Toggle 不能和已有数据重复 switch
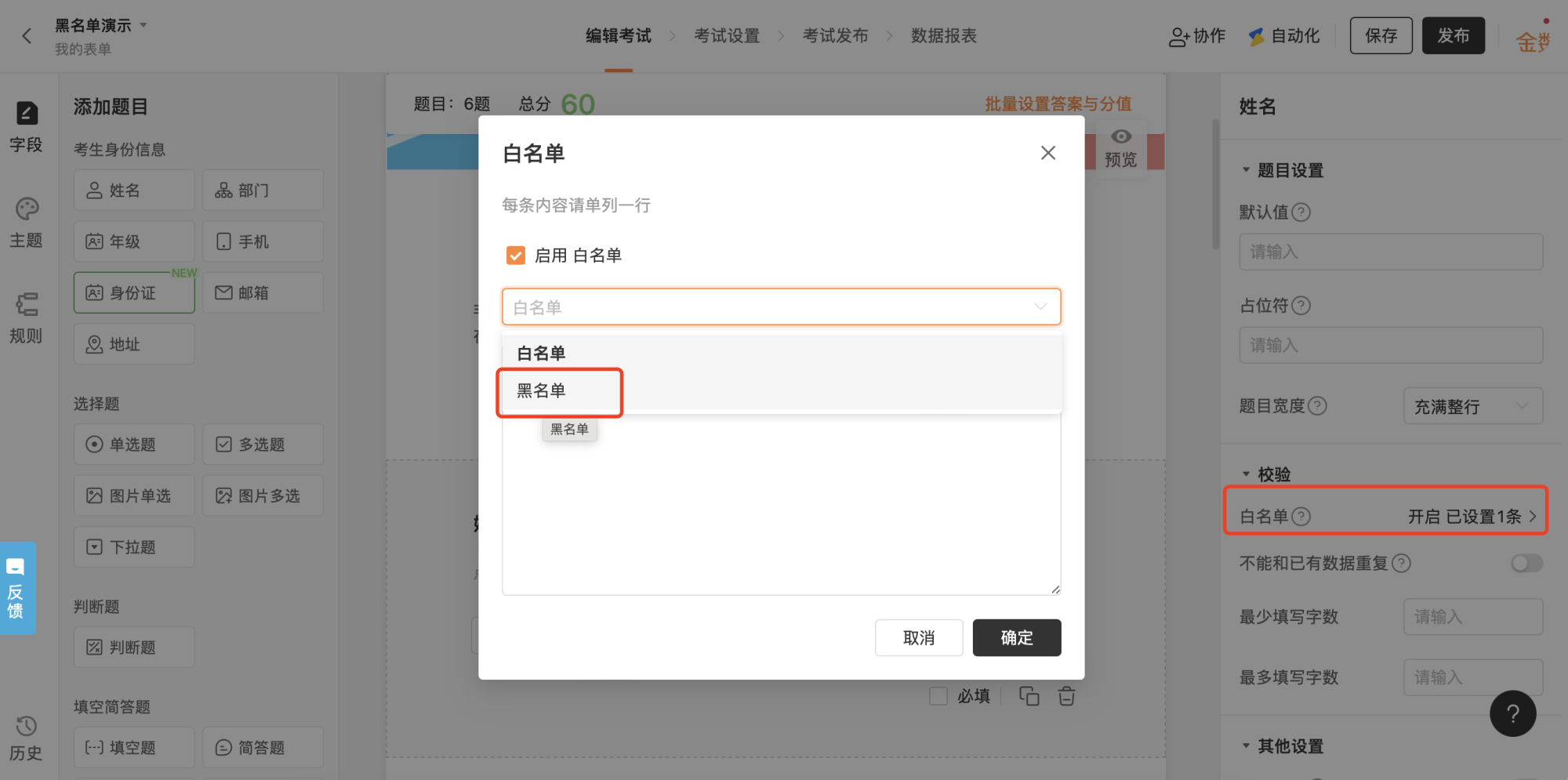 pyautogui.click(x=1526, y=564)
